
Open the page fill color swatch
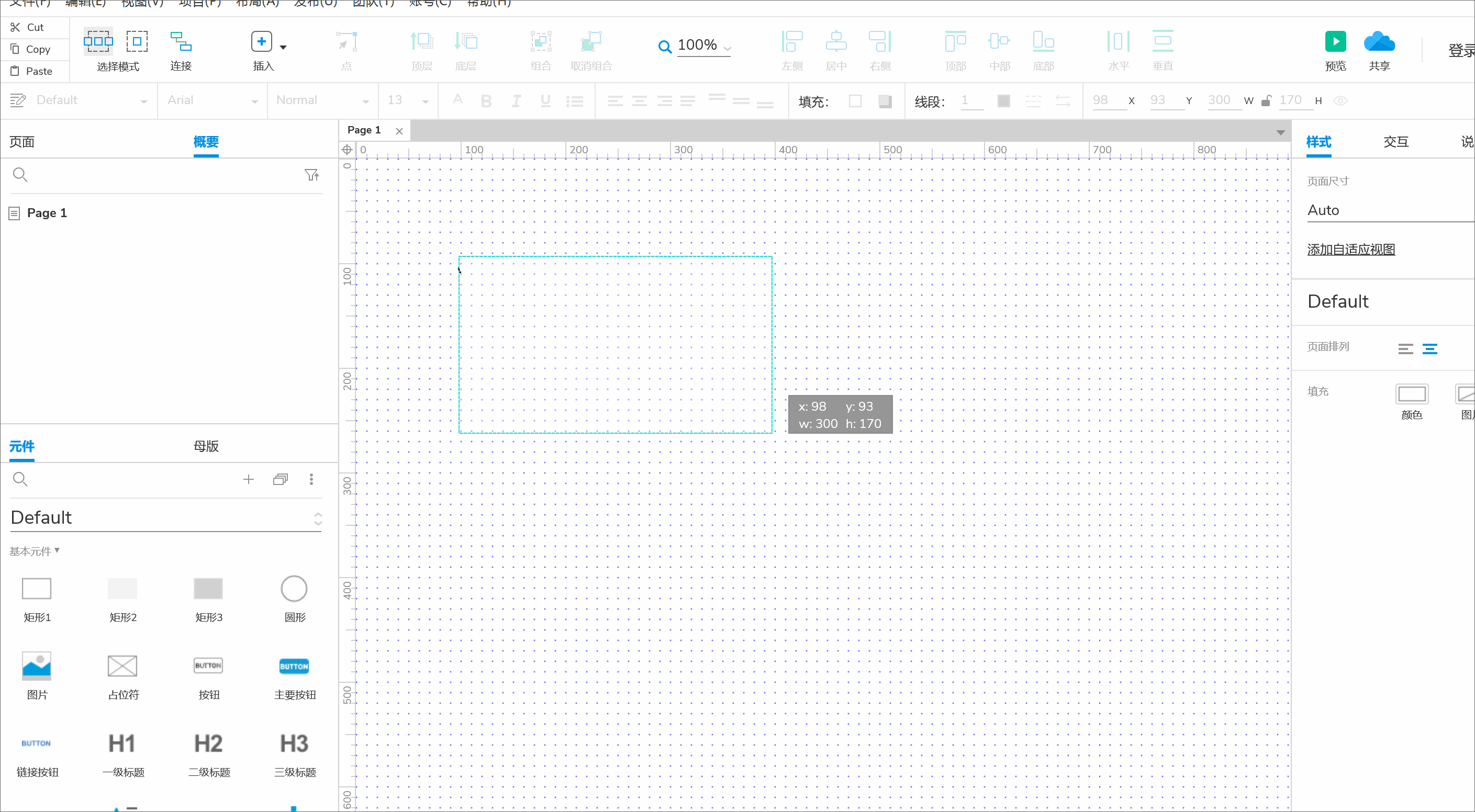point(1412,393)
